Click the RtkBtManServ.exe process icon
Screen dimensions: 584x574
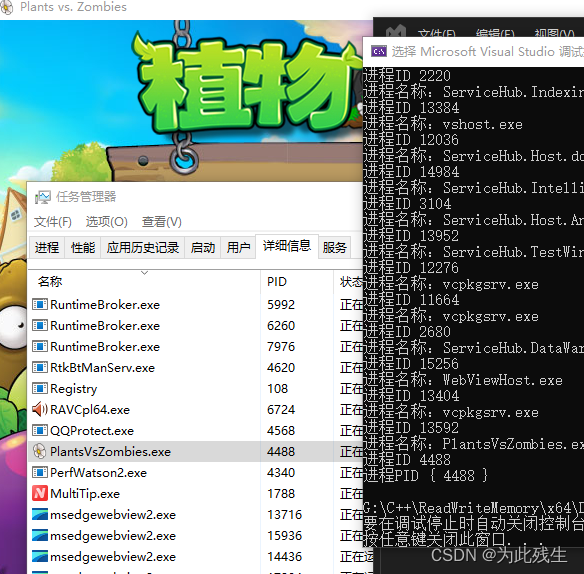[39, 367]
